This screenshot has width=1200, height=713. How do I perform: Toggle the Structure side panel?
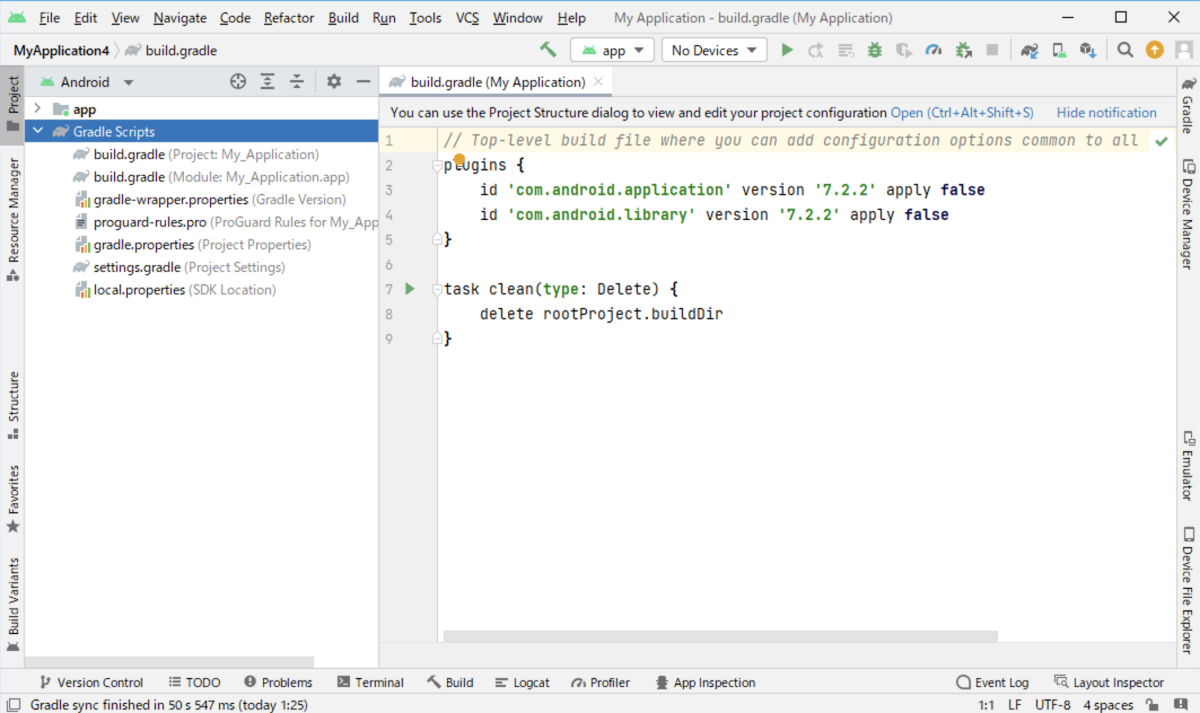13,406
